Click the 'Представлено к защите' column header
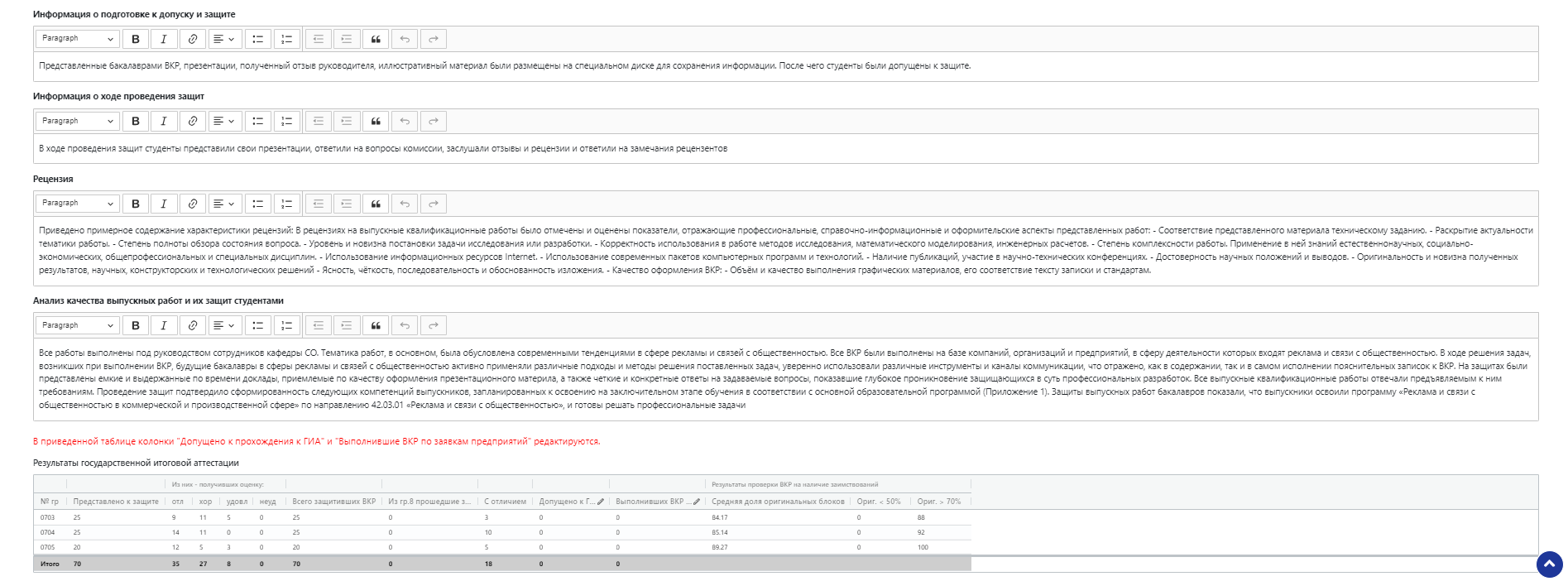The height and width of the screenshot is (586, 1568). point(116,502)
